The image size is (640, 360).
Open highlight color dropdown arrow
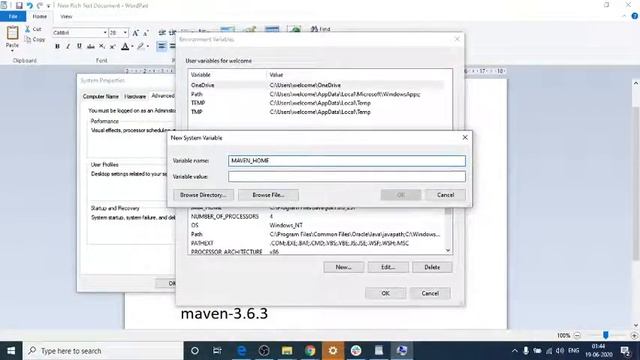[x=147, y=47]
